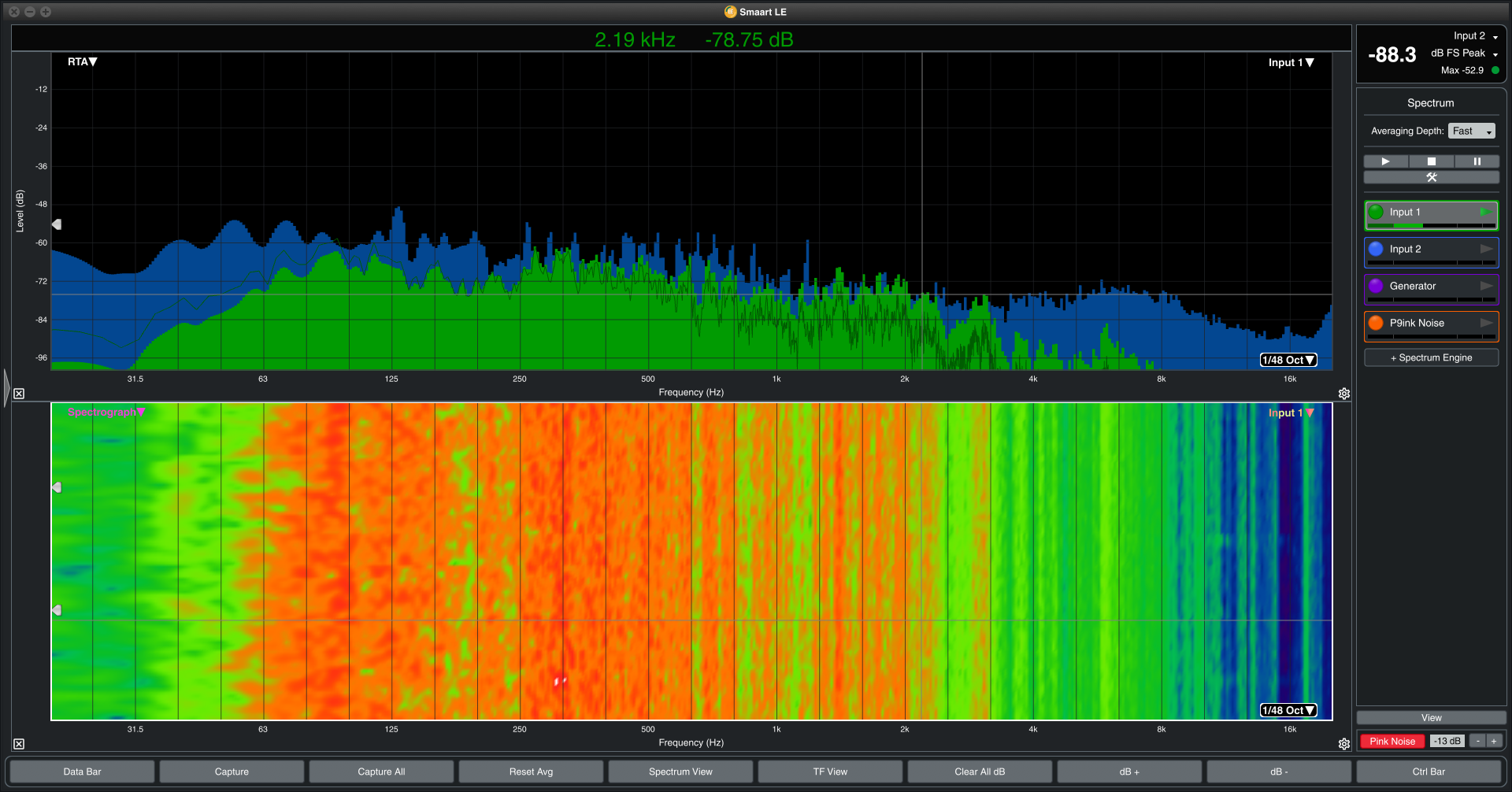Image resolution: width=1512 pixels, height=792 pixels.
Task: Click Reset Avg button
Action: point(531,772)
